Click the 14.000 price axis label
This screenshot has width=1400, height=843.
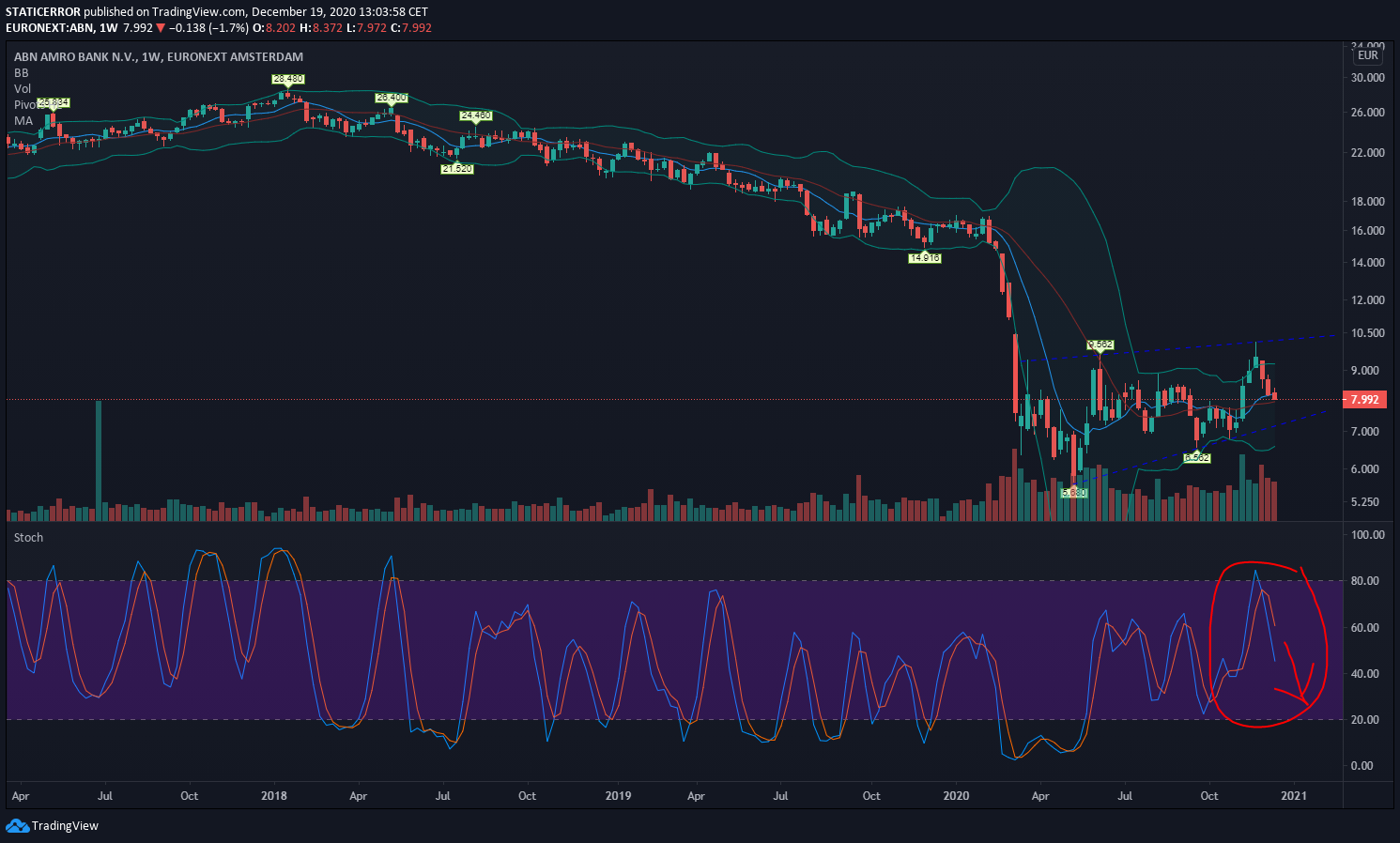(1368, 262)
